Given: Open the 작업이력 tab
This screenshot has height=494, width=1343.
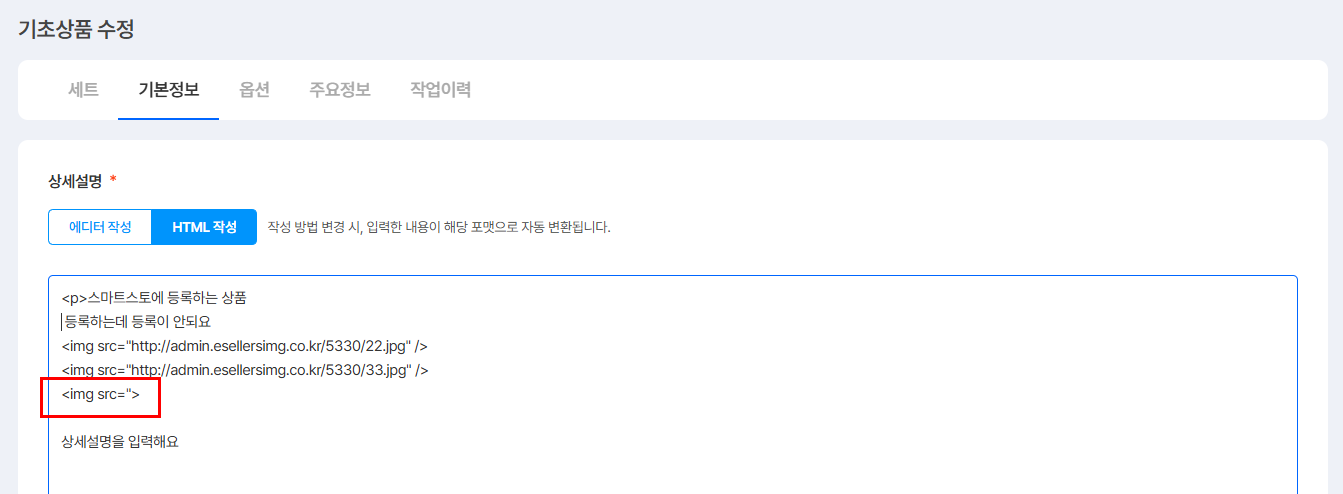Looking at the screenshot, I should point(440,90).
